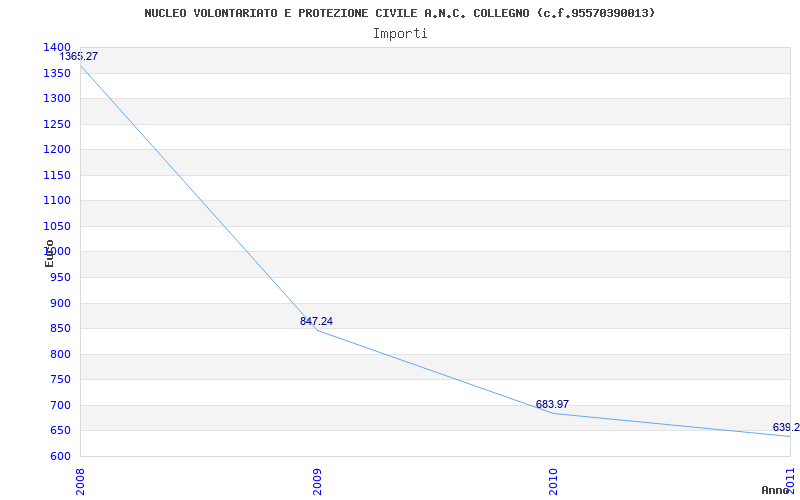Click the Euro axis title
The height and width of the screenshot is (500, 800).
[x=49, y=254]
